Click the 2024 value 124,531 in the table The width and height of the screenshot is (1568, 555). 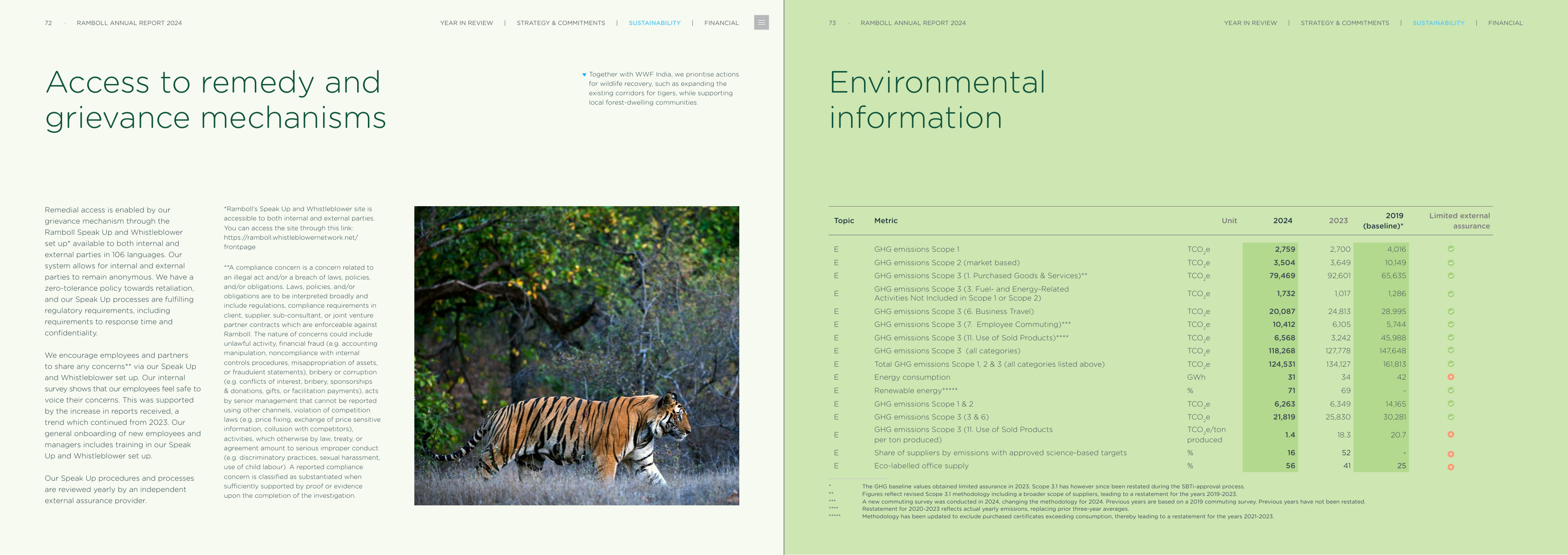point(1281,364)
